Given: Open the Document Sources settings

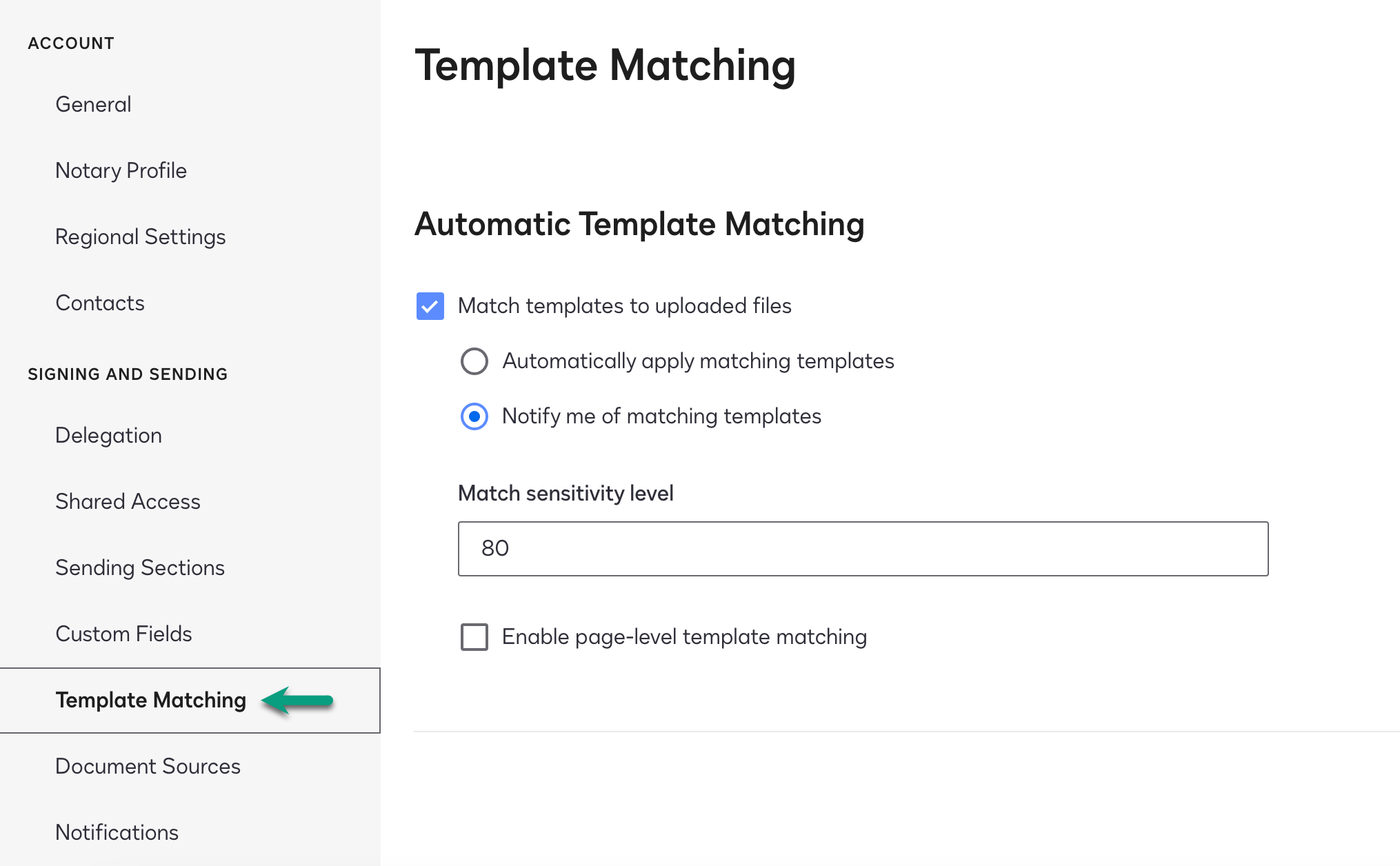Looking at the screenshot, I should 148,766.
